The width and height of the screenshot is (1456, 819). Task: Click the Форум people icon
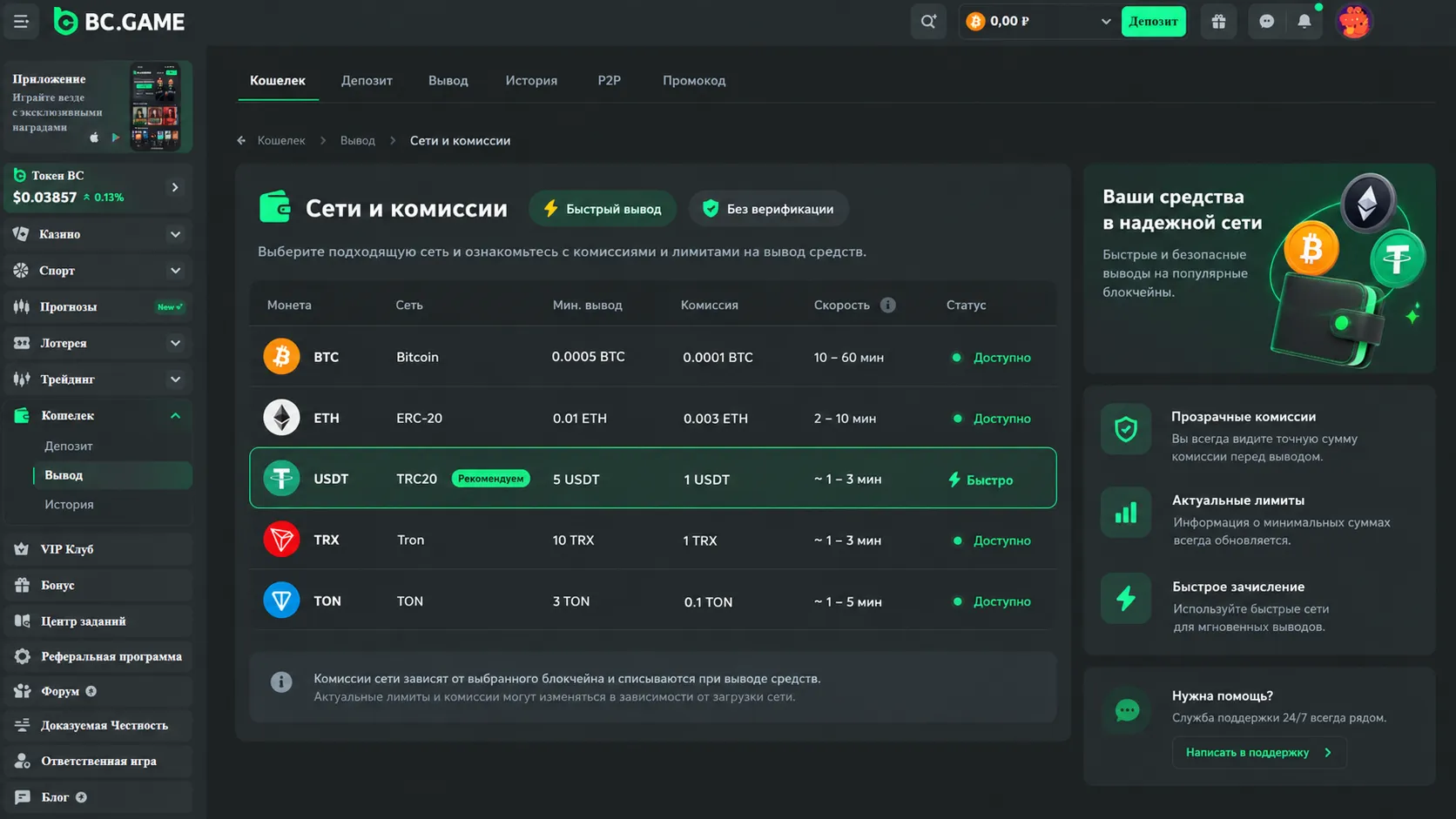[x=22, y=691]
